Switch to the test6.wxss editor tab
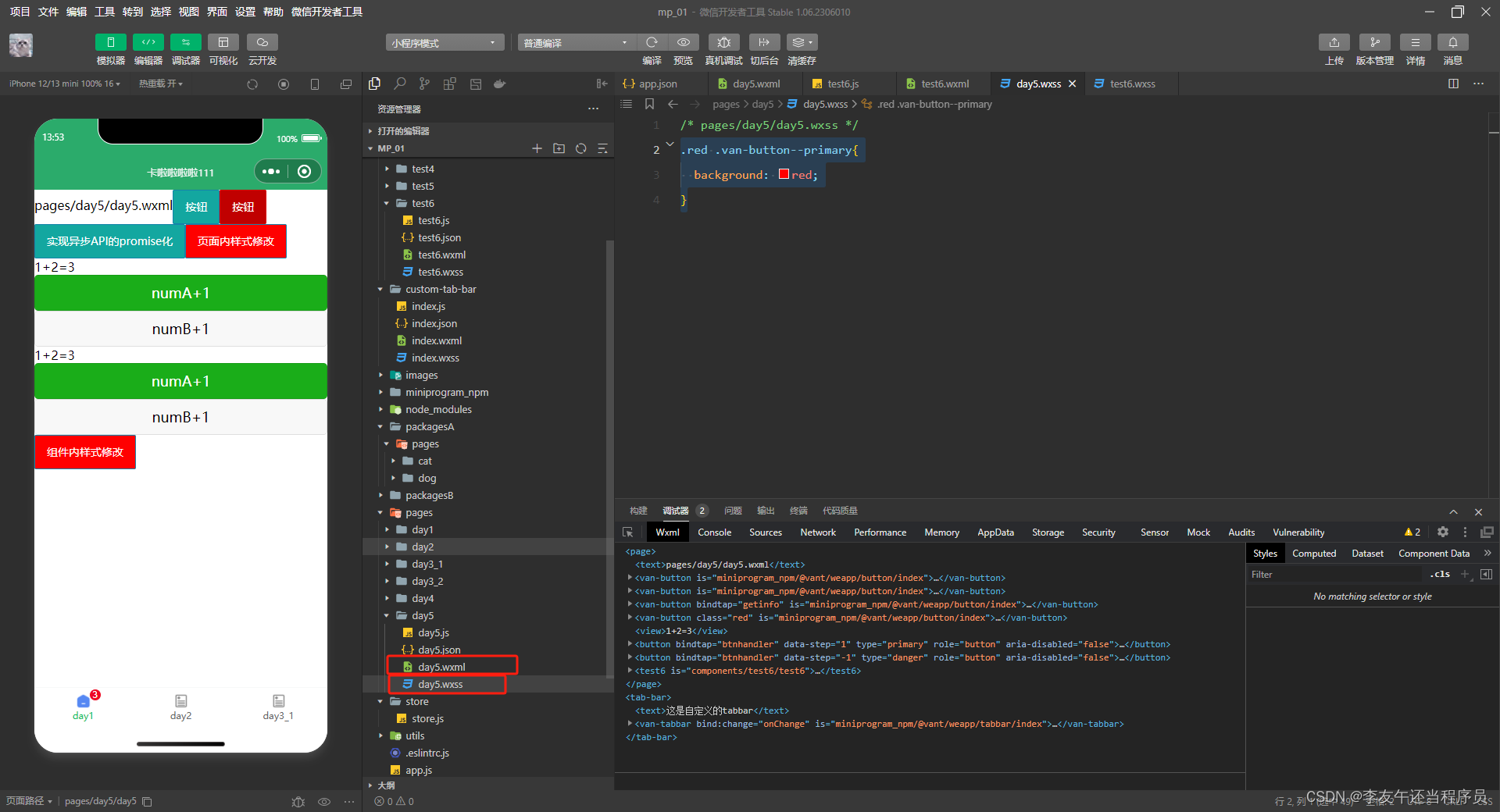 [1132, 84]
